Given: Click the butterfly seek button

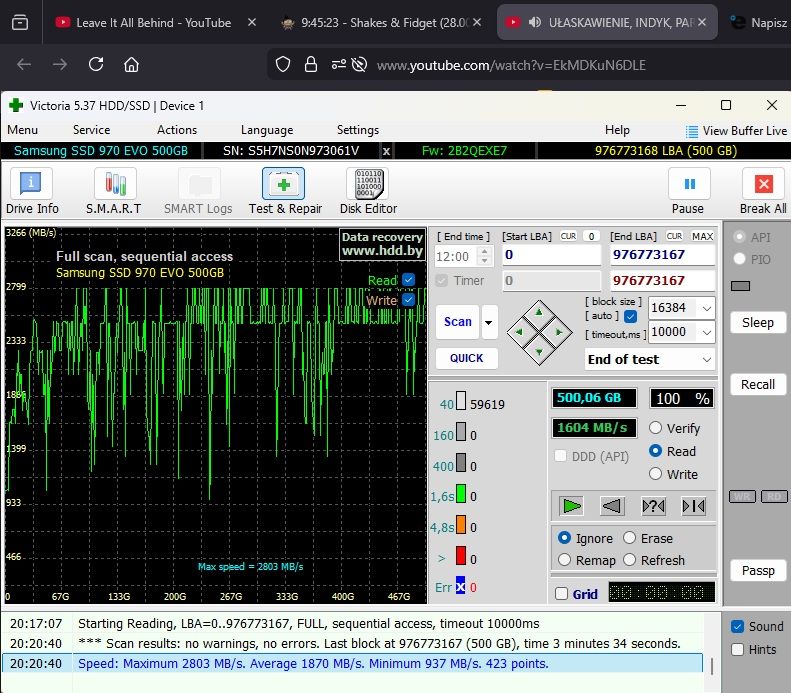Looking at the screenshot, I should (694, 506).
